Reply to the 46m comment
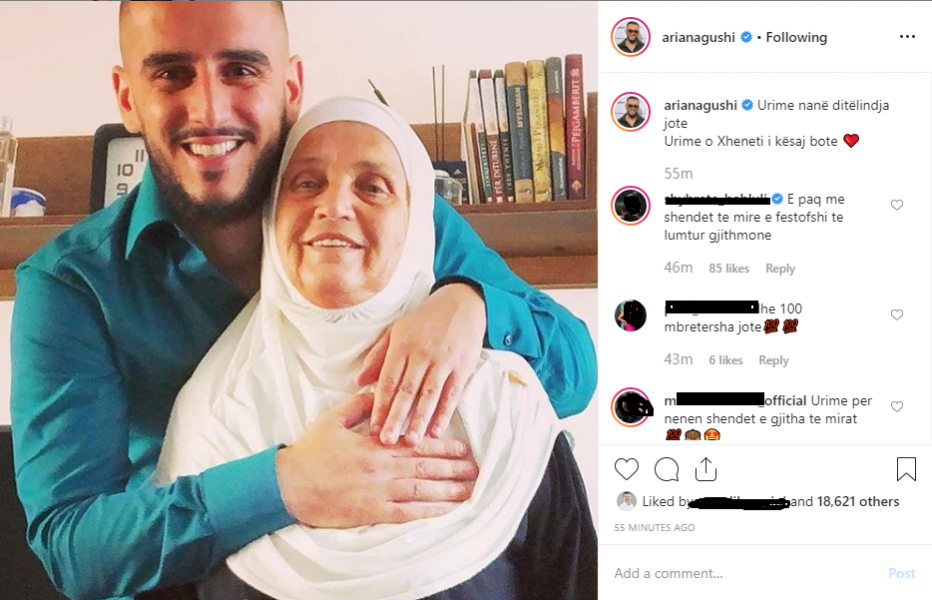Screen dimensions: 932x600 [x=780, y=269]
